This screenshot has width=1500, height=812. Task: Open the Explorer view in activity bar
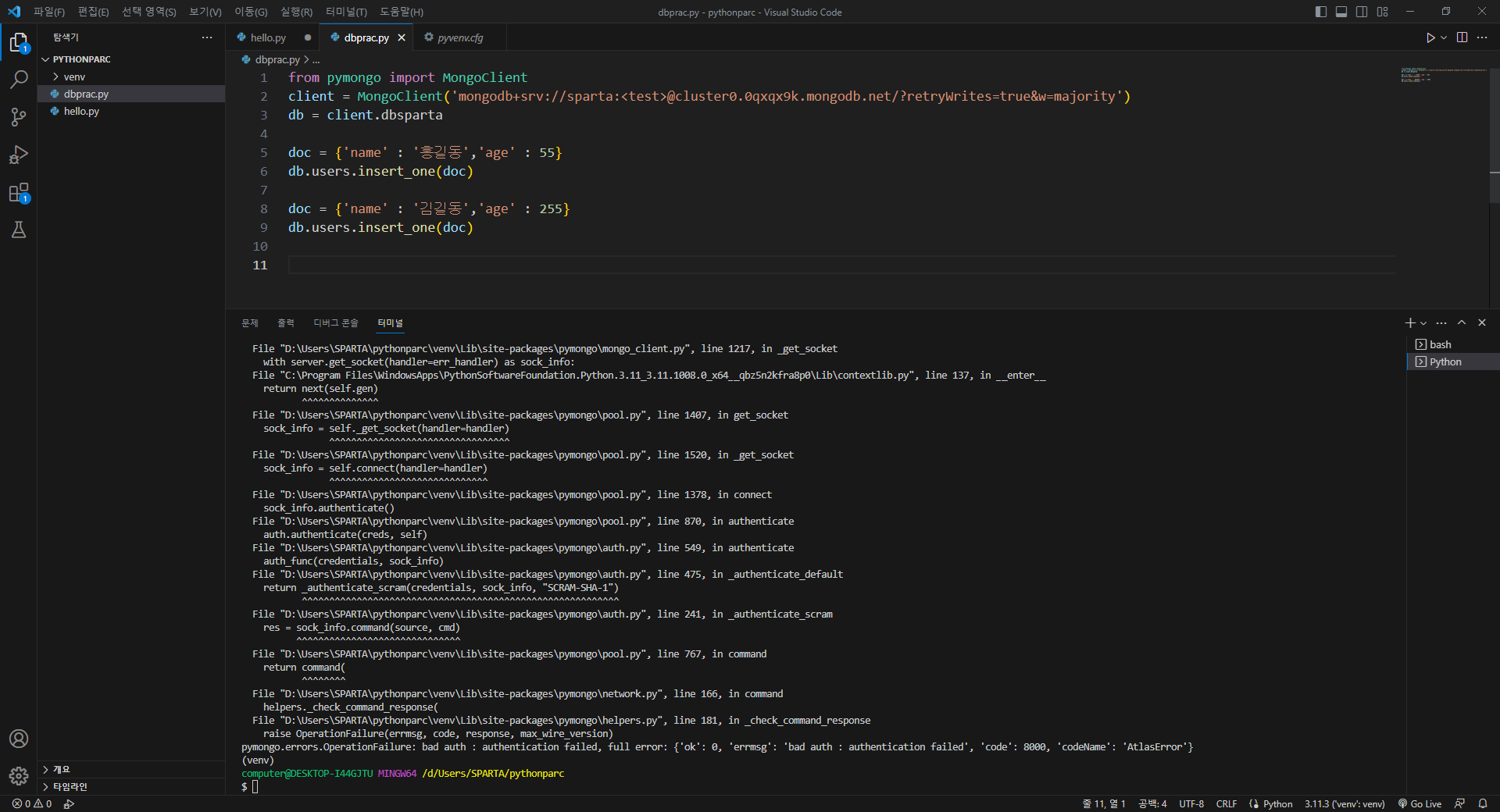pos(19,42)
